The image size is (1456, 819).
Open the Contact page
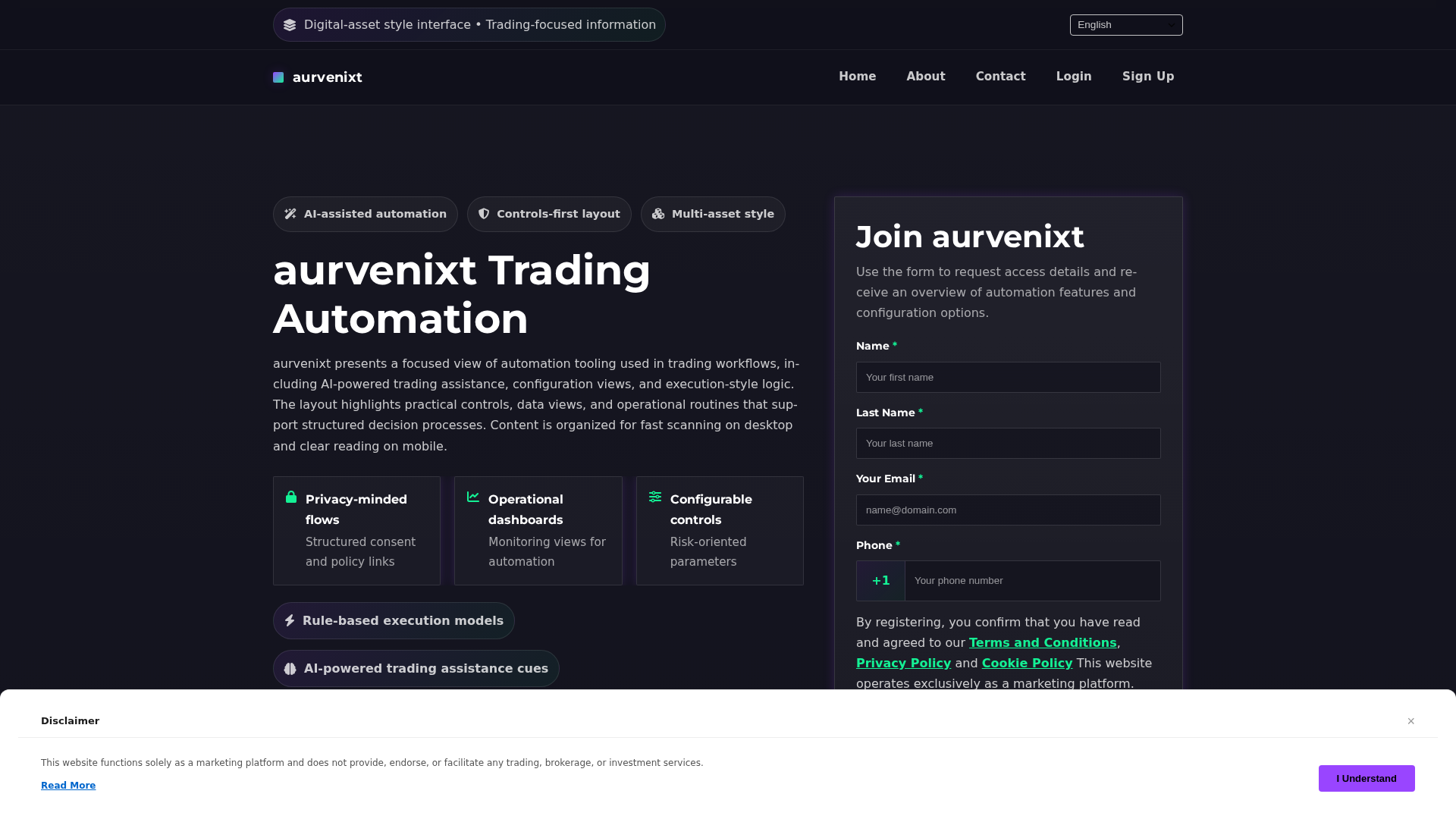[1000, 77]
